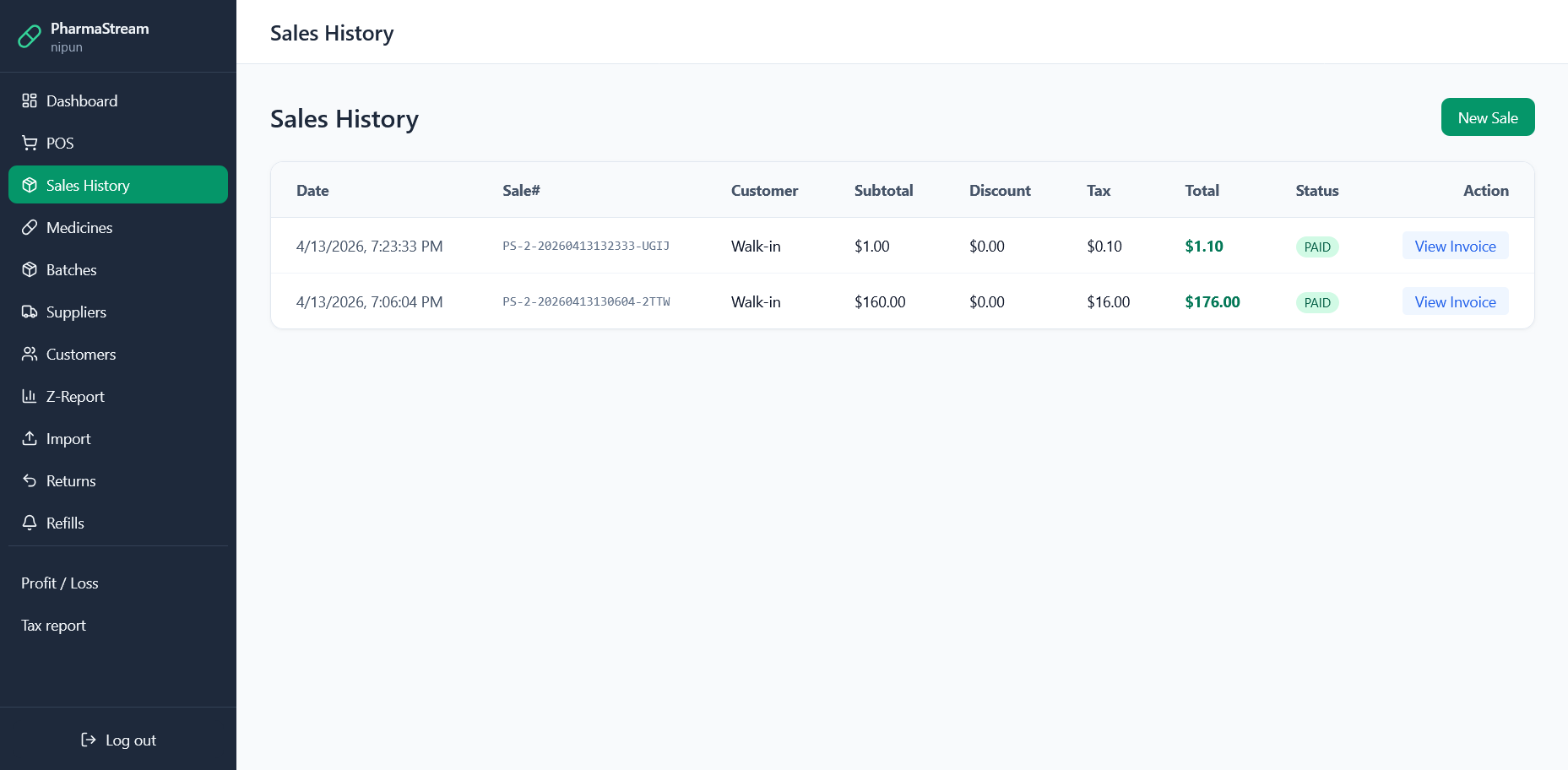This screenshot has width=1568, height=770.
Task: Click the Refills bell icon
Action: [x=30, y=523]
